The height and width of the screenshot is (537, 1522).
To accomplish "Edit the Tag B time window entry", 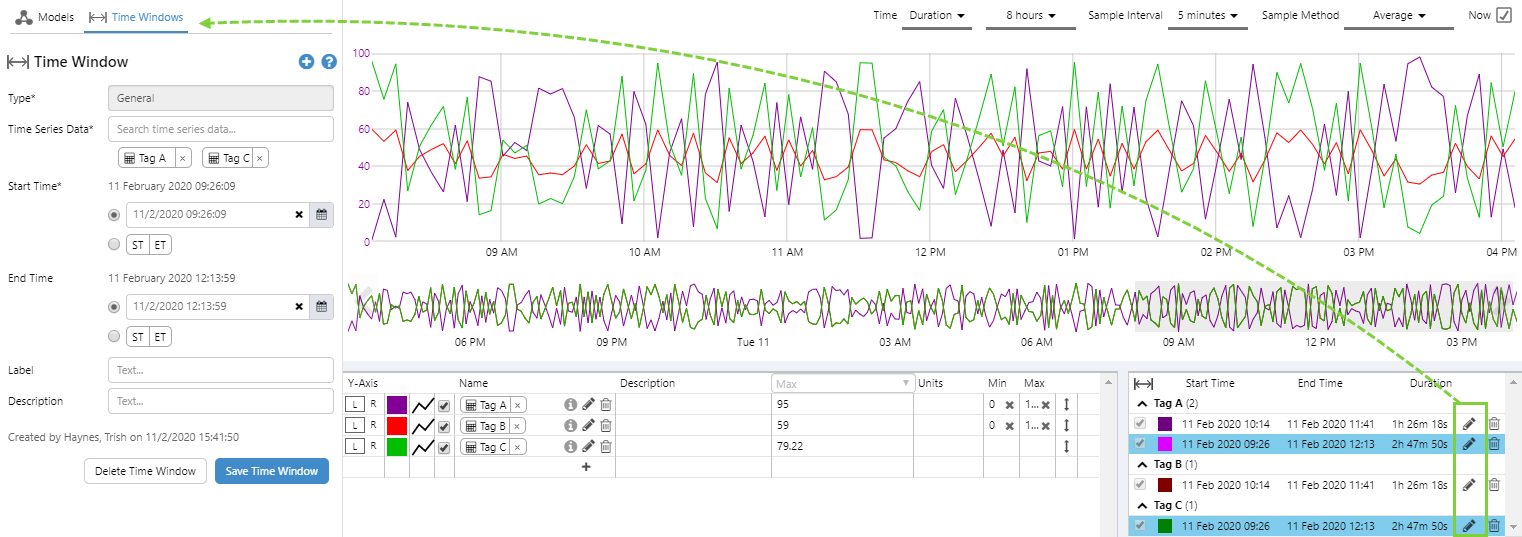I will click(x=1468, y=485).
